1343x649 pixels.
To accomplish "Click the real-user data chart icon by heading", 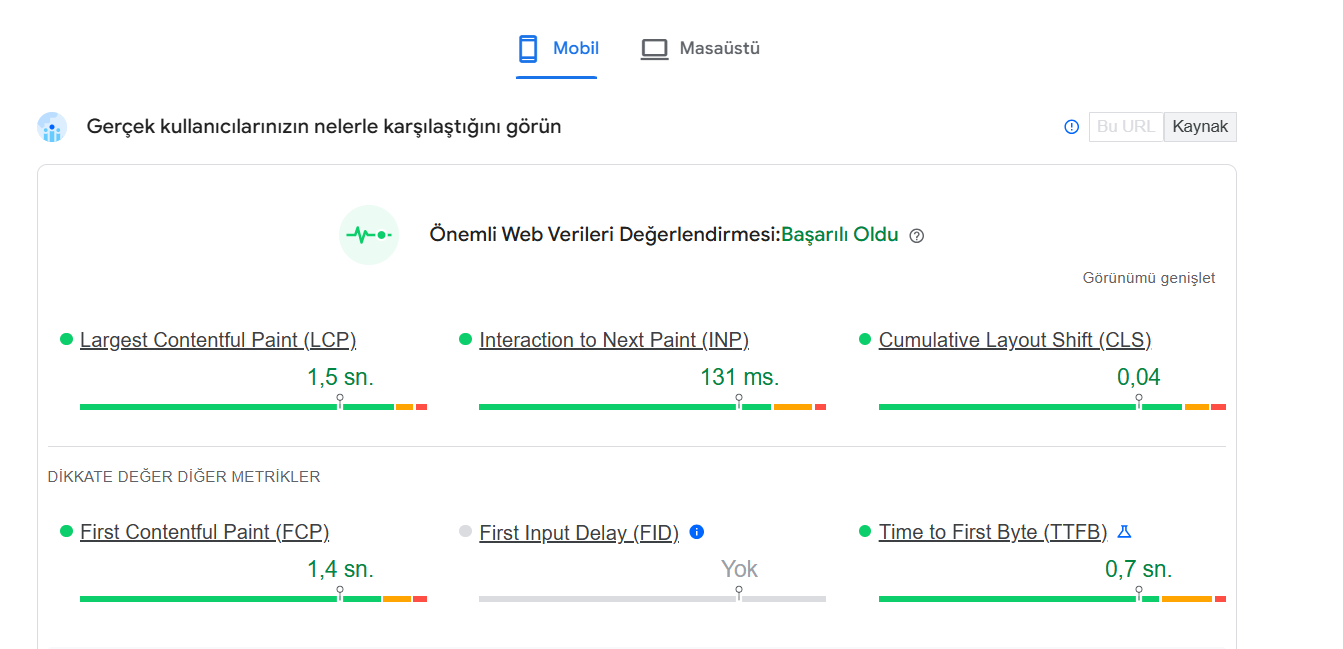I will pyautogui.click(x=52, y=127).
